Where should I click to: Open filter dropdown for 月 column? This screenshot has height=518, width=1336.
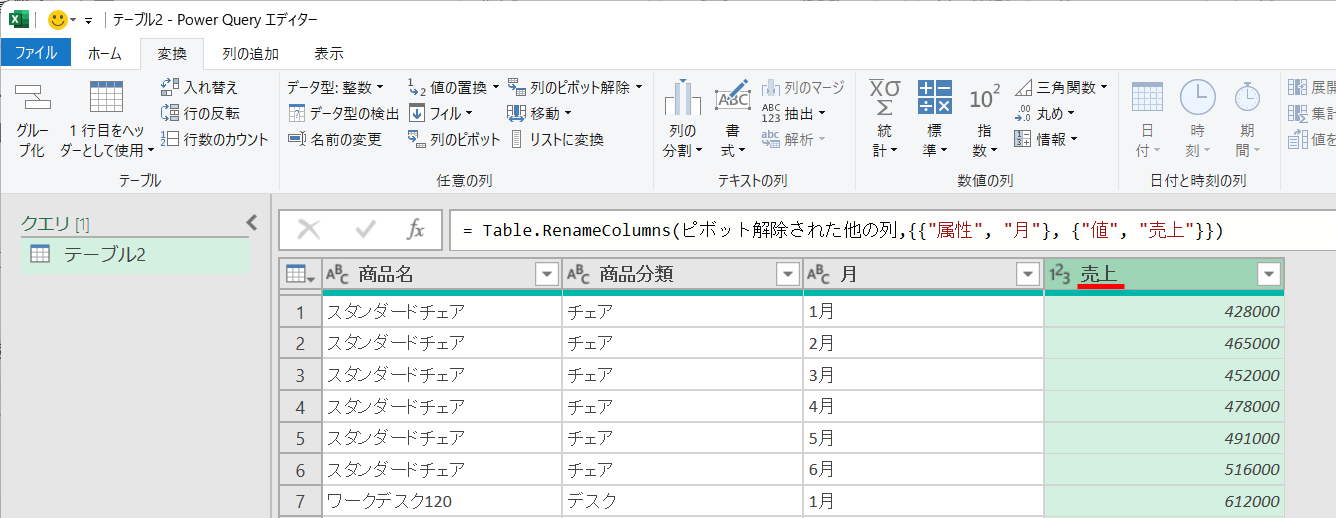point(1028,274)
